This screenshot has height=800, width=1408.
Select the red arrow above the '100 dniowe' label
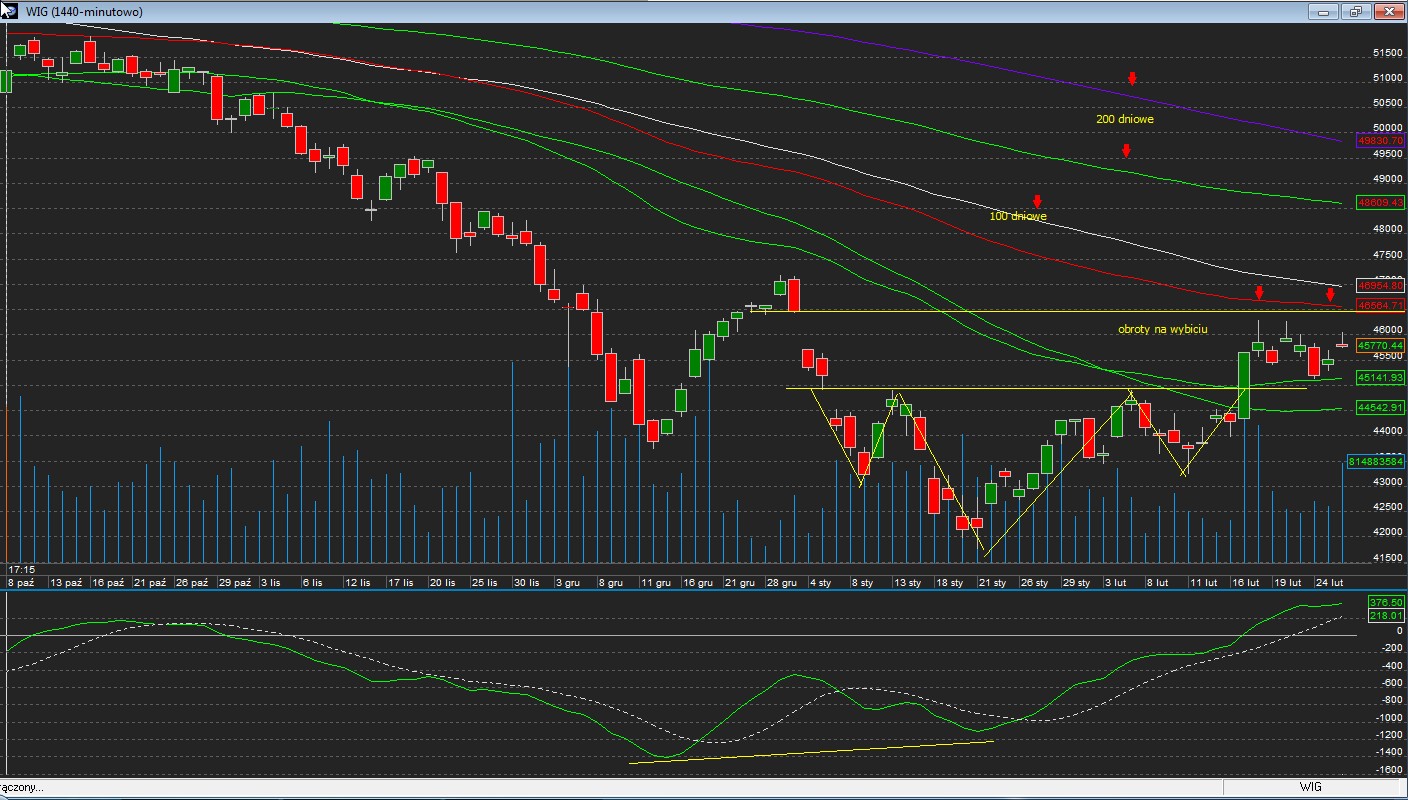[1038, 201]
